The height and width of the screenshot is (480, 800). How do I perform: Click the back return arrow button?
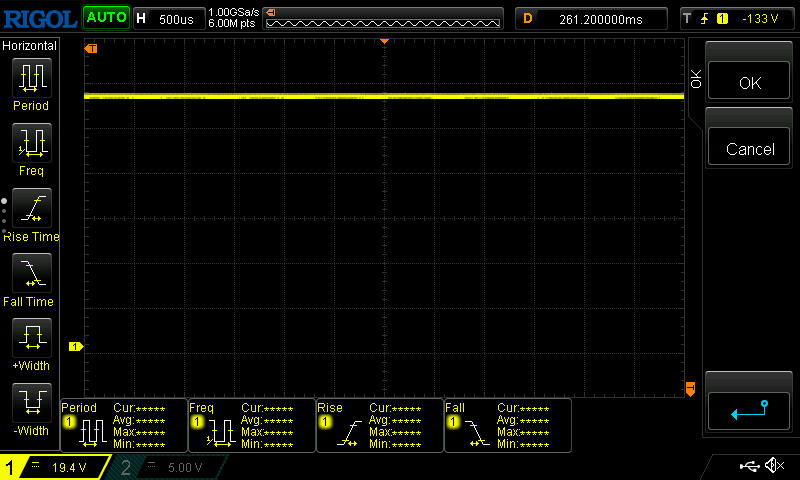click(x=749, y=410)
